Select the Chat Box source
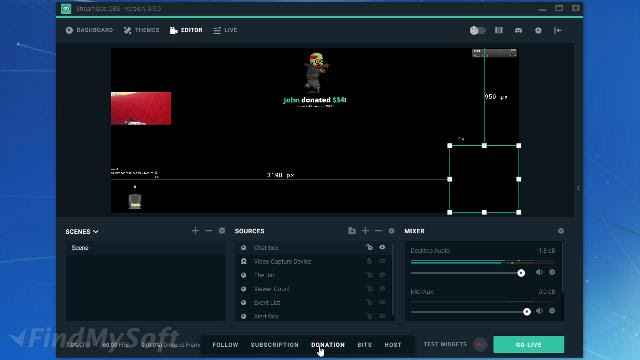 [313, 248]
